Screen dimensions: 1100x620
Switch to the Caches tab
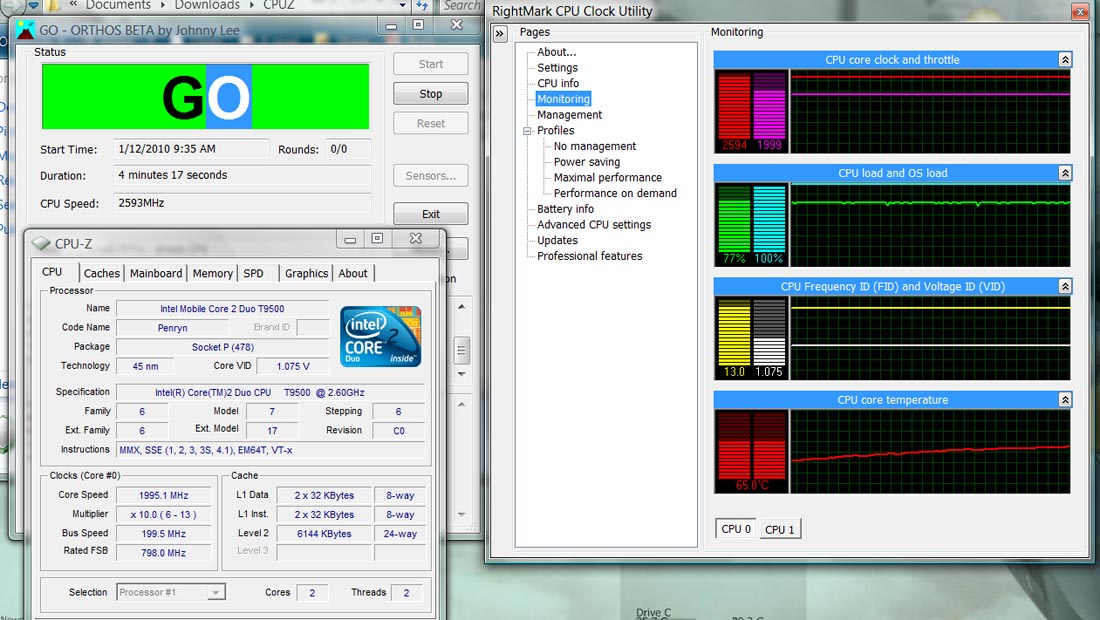click(102, 274)
